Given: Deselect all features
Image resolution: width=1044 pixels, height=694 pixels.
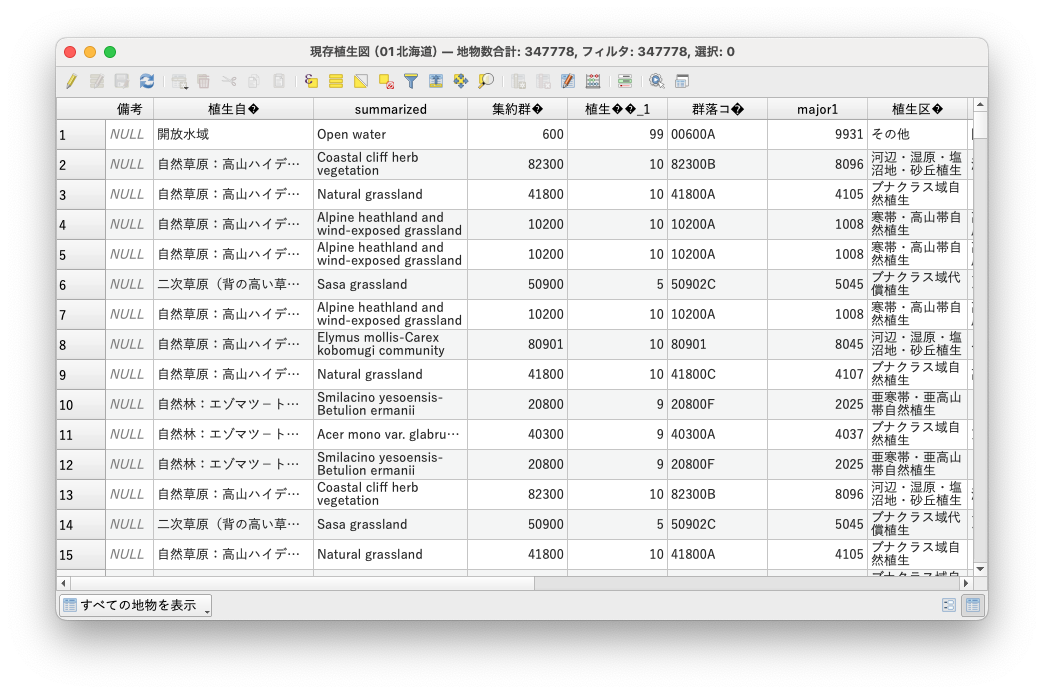Looking at the screenshot, I should point(384,81).
